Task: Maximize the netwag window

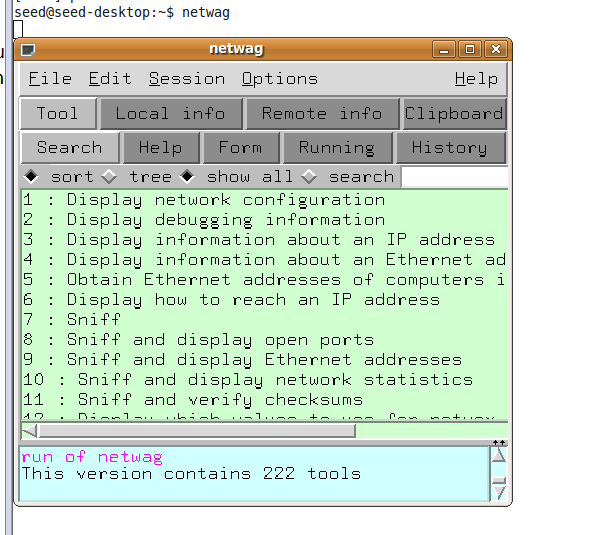Action: tap(470, 50)
